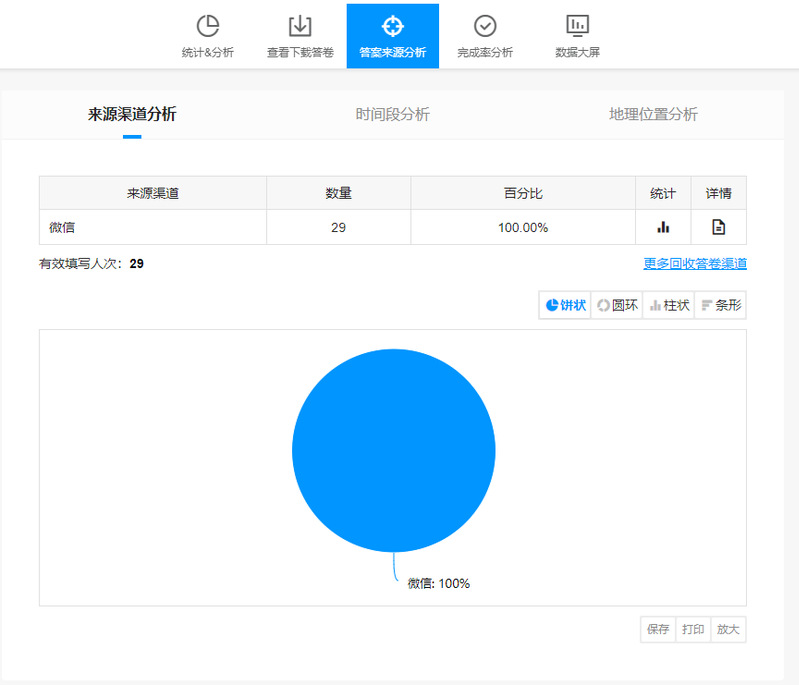Open the 数据大屏 screen icon
Viewport: 799px width, 685px height.
[577, 25]
